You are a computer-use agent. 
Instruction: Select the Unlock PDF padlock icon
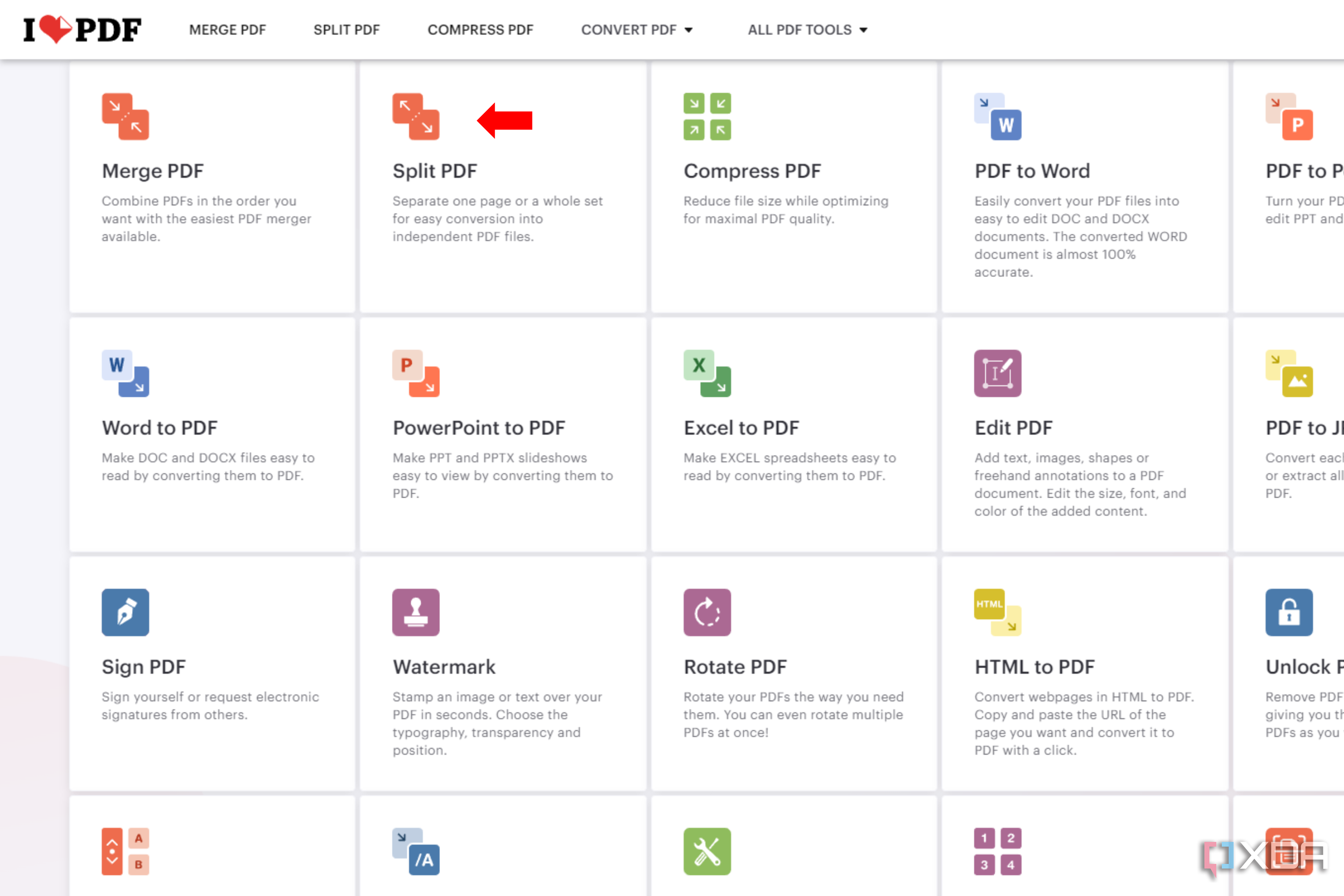pyautogui.click(x=1289, y=612)
